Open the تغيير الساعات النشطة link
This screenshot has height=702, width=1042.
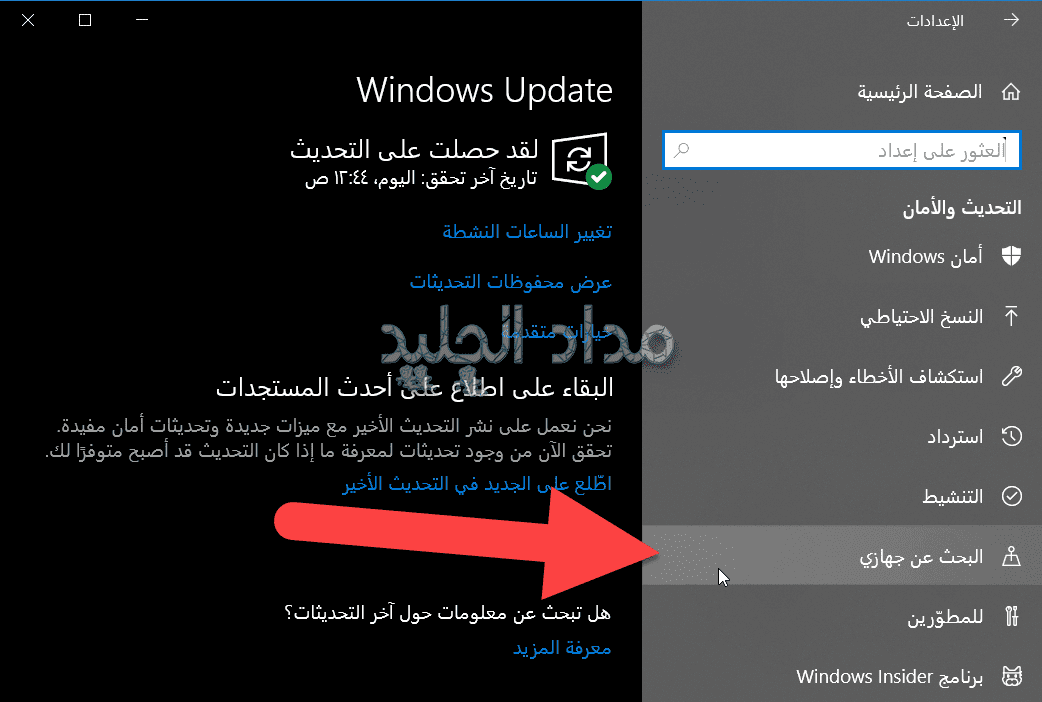click(x=527, y=231)
